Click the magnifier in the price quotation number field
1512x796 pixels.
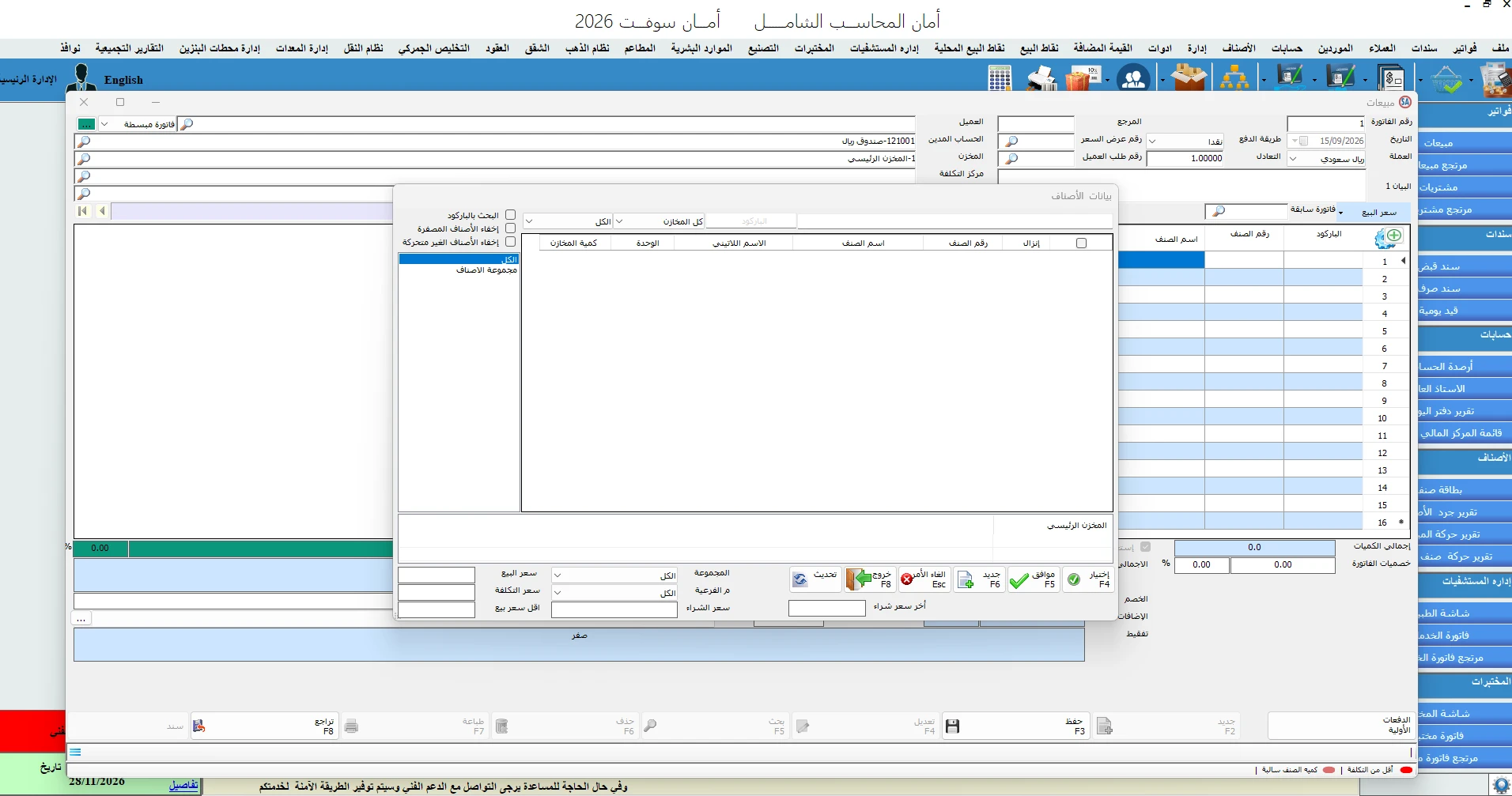tap(1011, 141)
